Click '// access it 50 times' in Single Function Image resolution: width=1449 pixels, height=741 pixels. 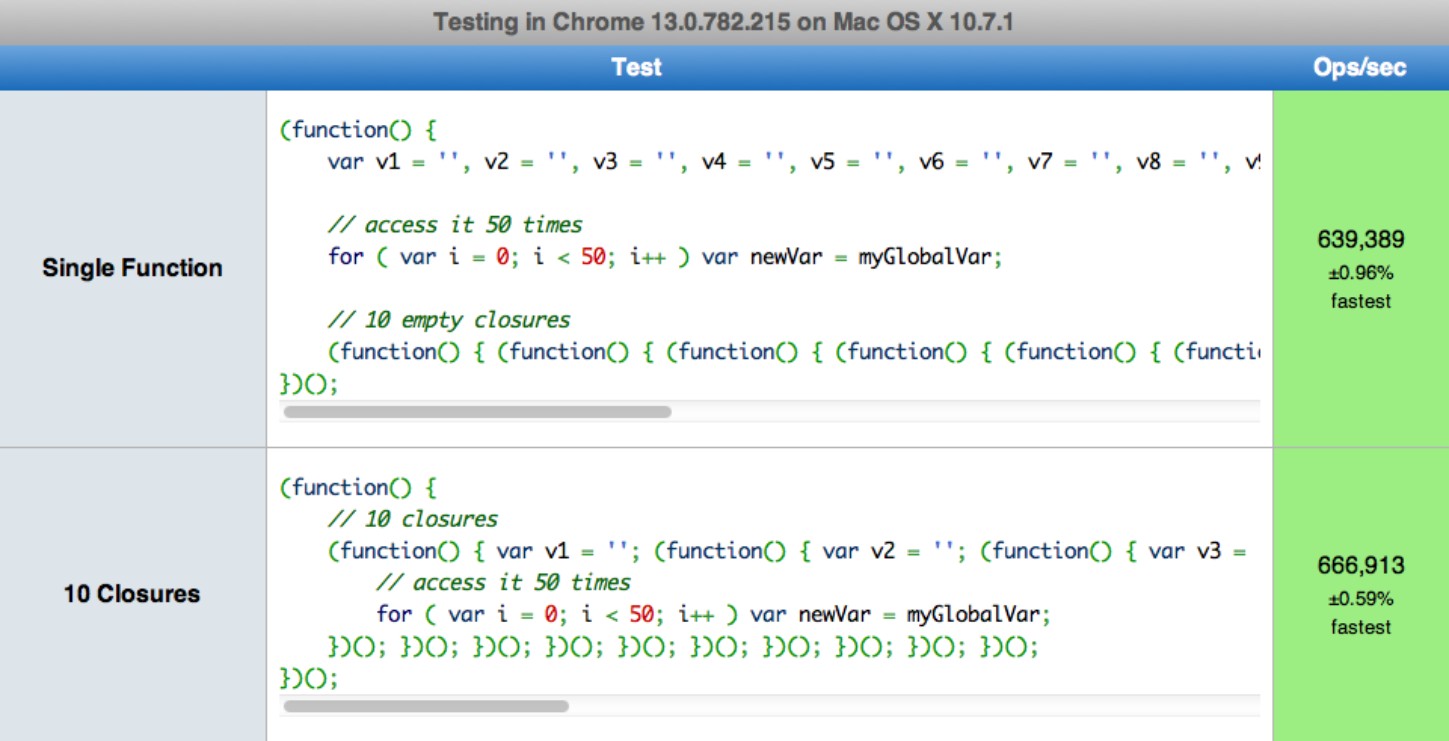coord(455,224)
